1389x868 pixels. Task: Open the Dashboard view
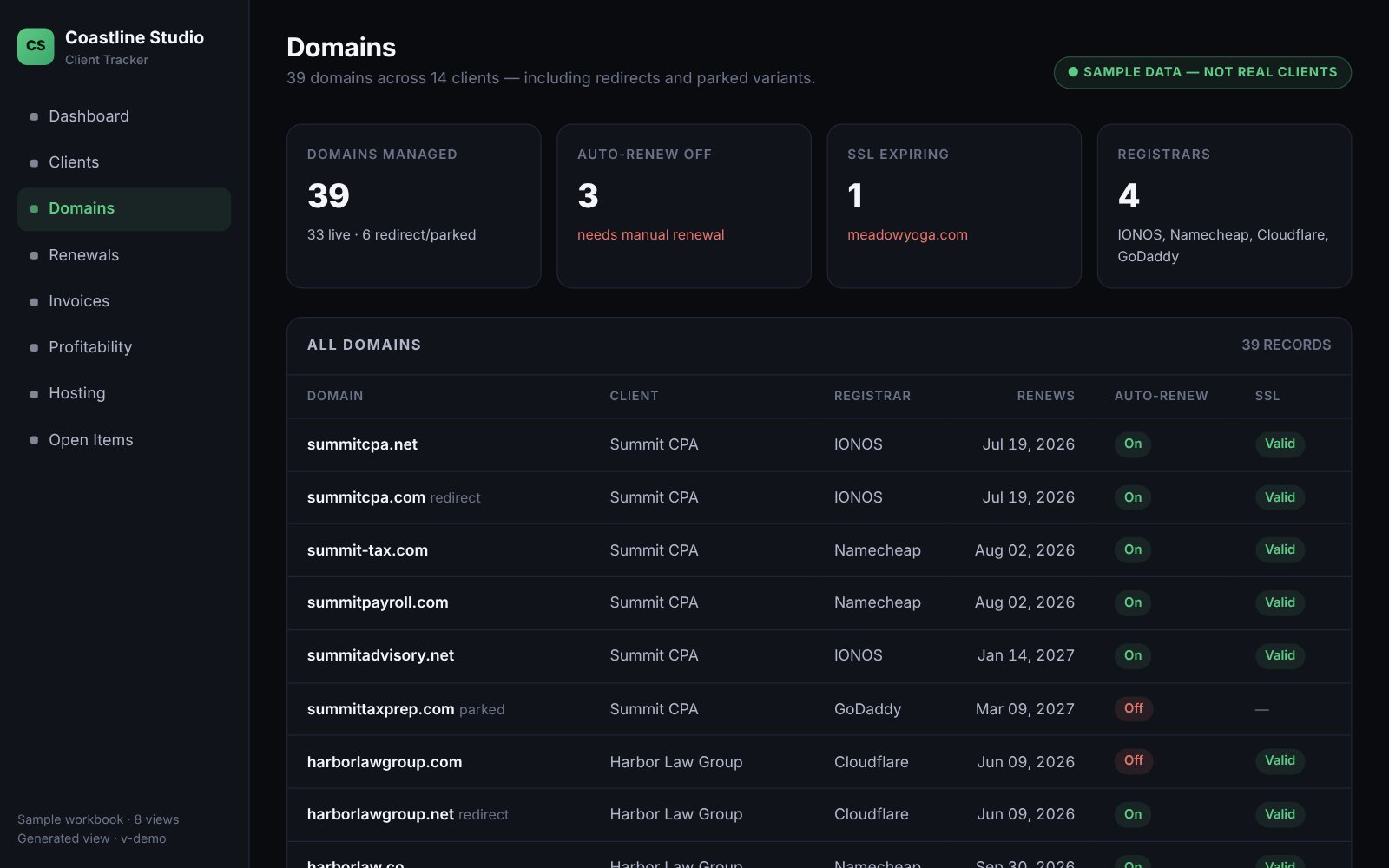click(x=124, y=116)
